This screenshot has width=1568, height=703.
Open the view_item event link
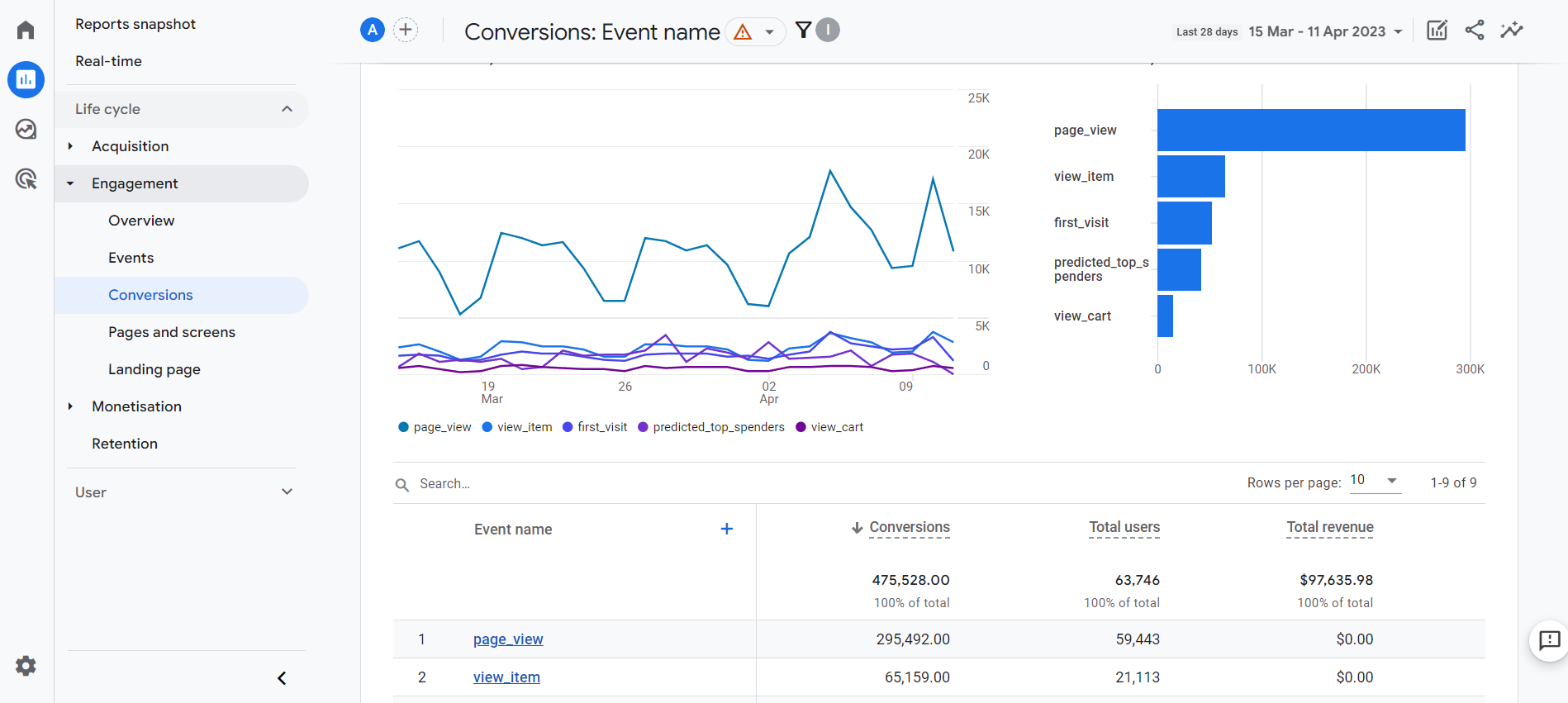point(506,677)
